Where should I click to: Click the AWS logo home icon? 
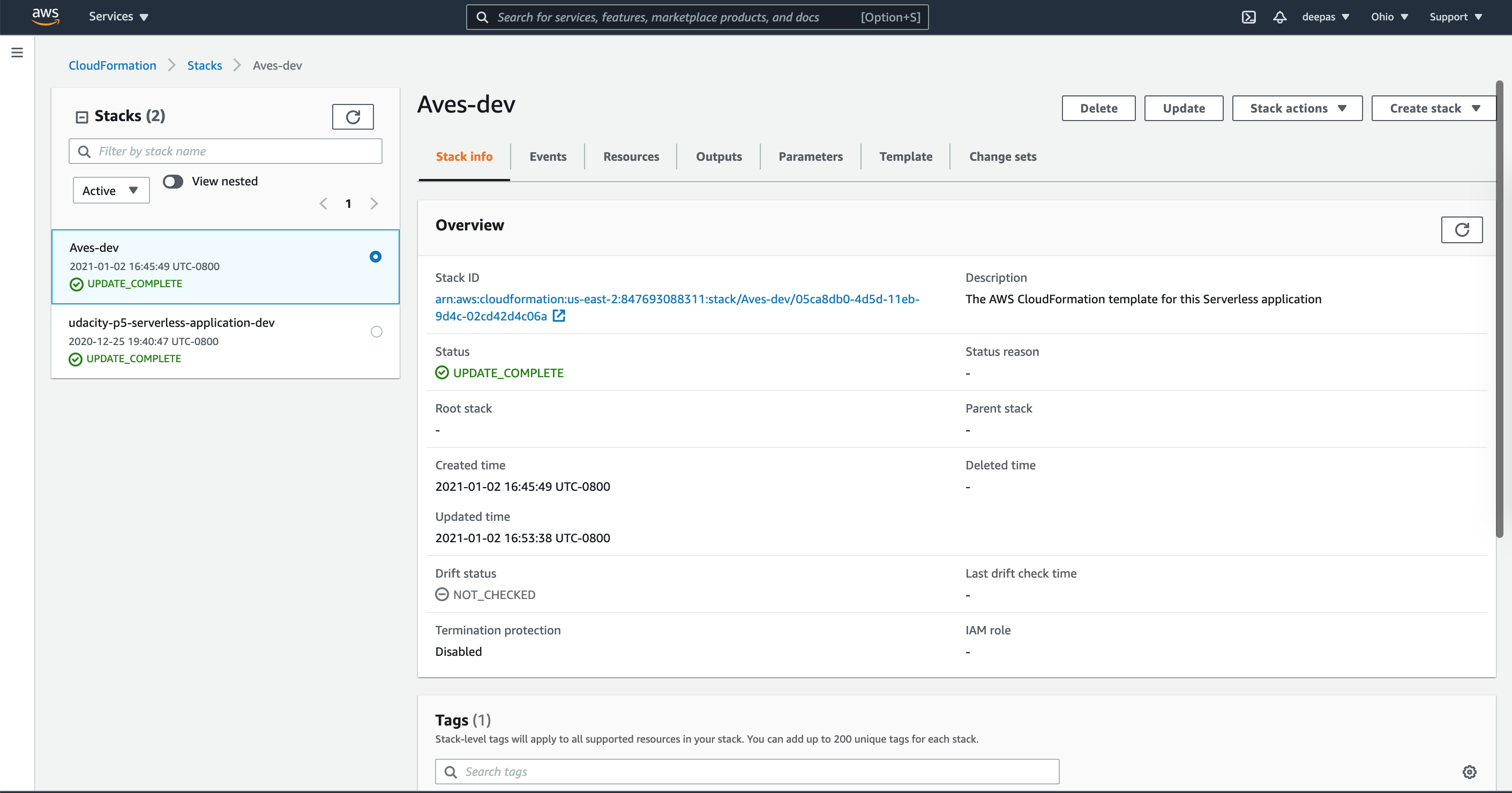pos(45,17)
